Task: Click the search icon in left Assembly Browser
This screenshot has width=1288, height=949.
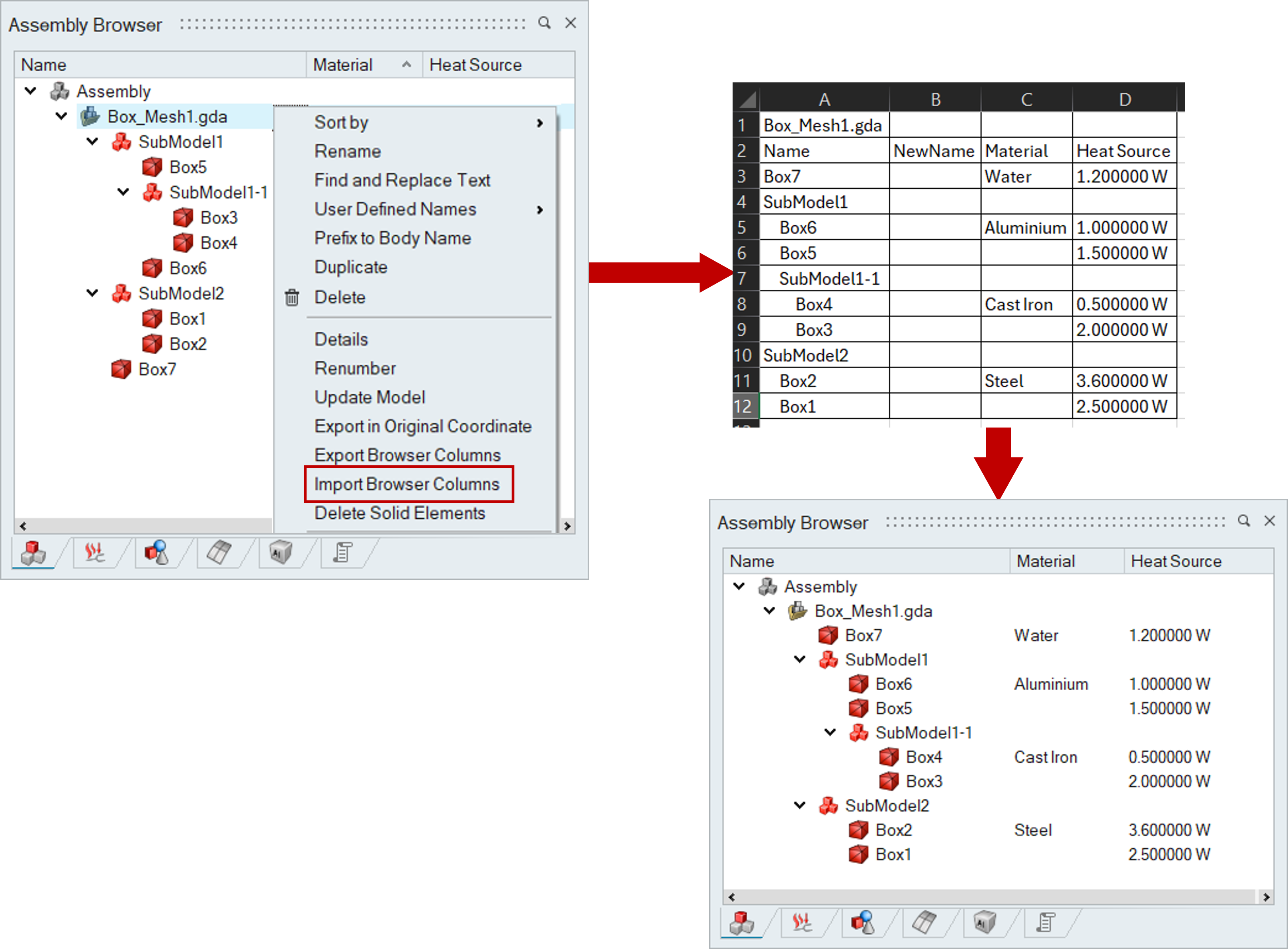Action: click(544, 23)
